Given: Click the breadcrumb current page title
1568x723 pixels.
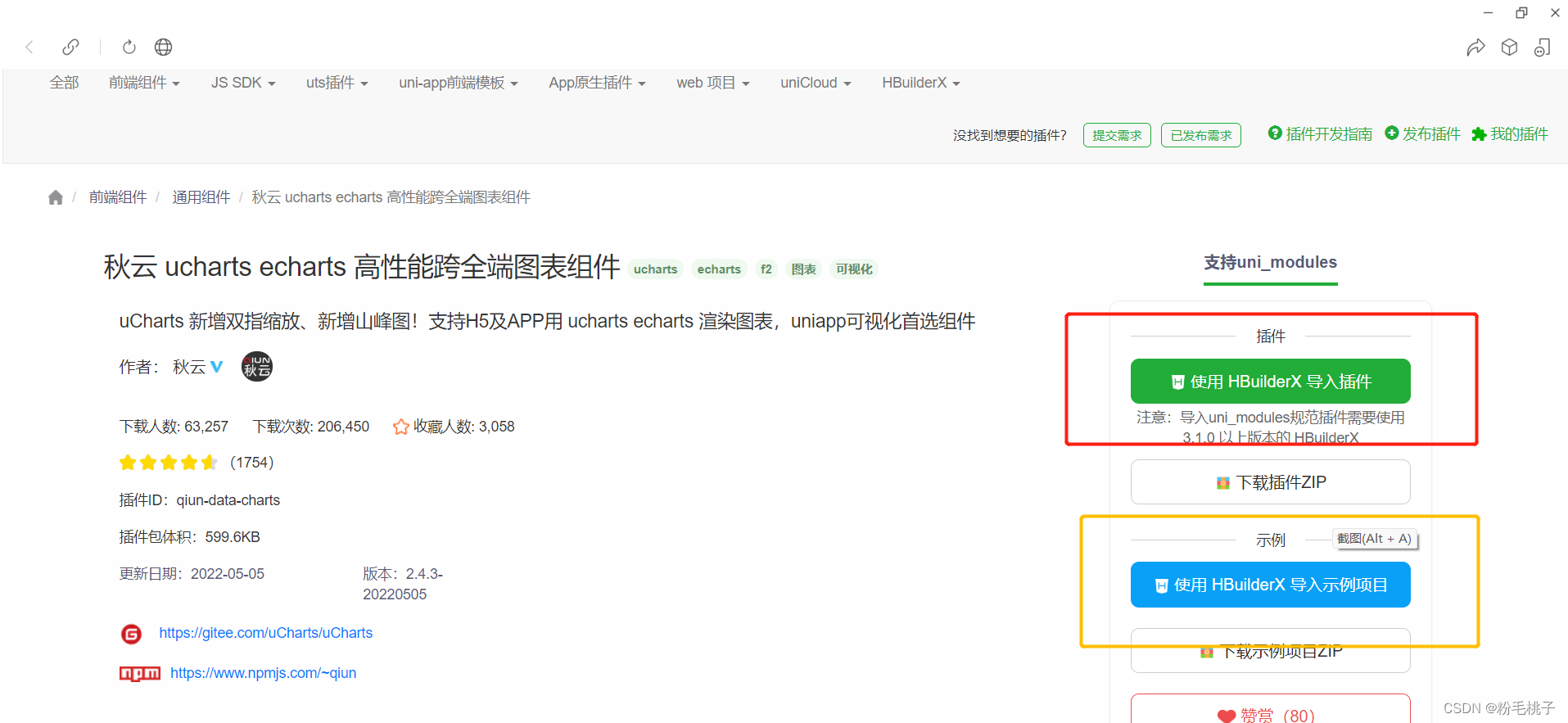Looking at the screenshot, I should pyautogui.click(x=391, y=197).
